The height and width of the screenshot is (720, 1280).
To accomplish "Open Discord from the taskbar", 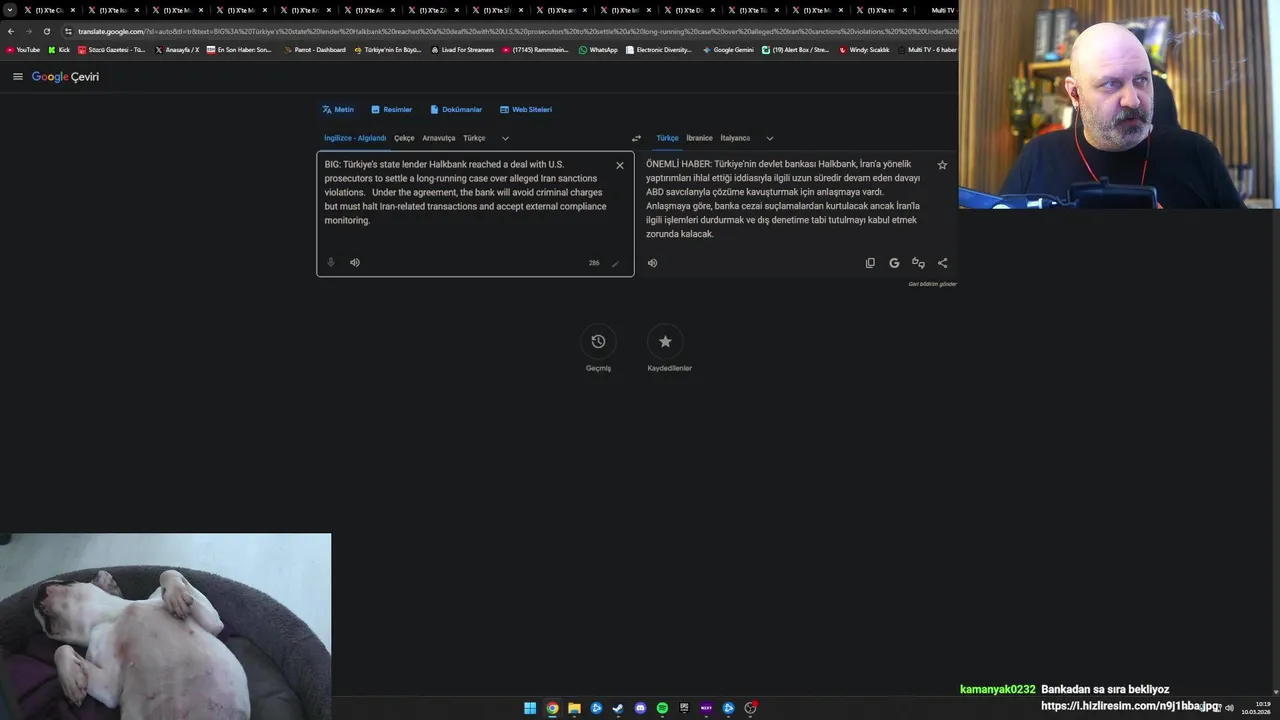I will click(640, 708).
